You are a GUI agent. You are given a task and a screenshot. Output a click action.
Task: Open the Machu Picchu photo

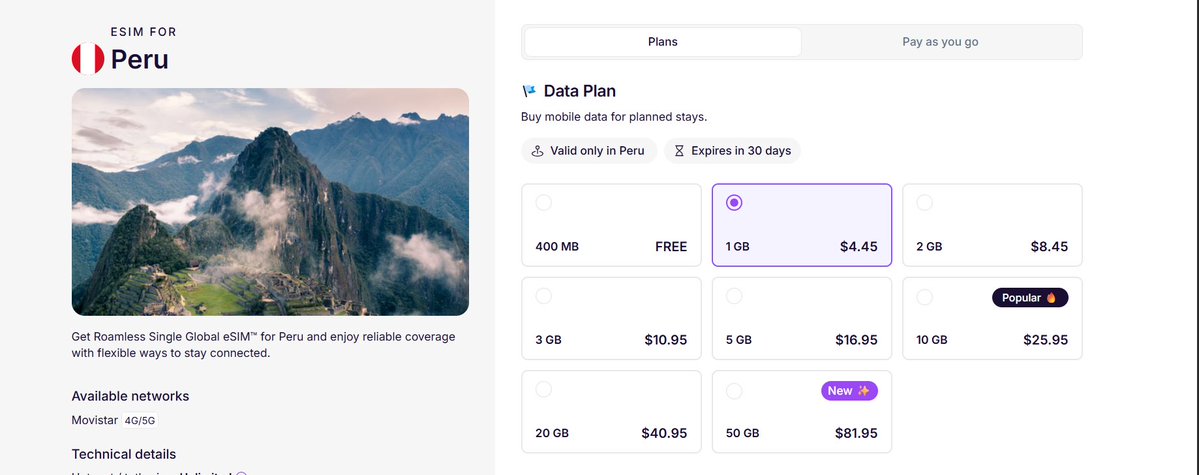[270, 202]
